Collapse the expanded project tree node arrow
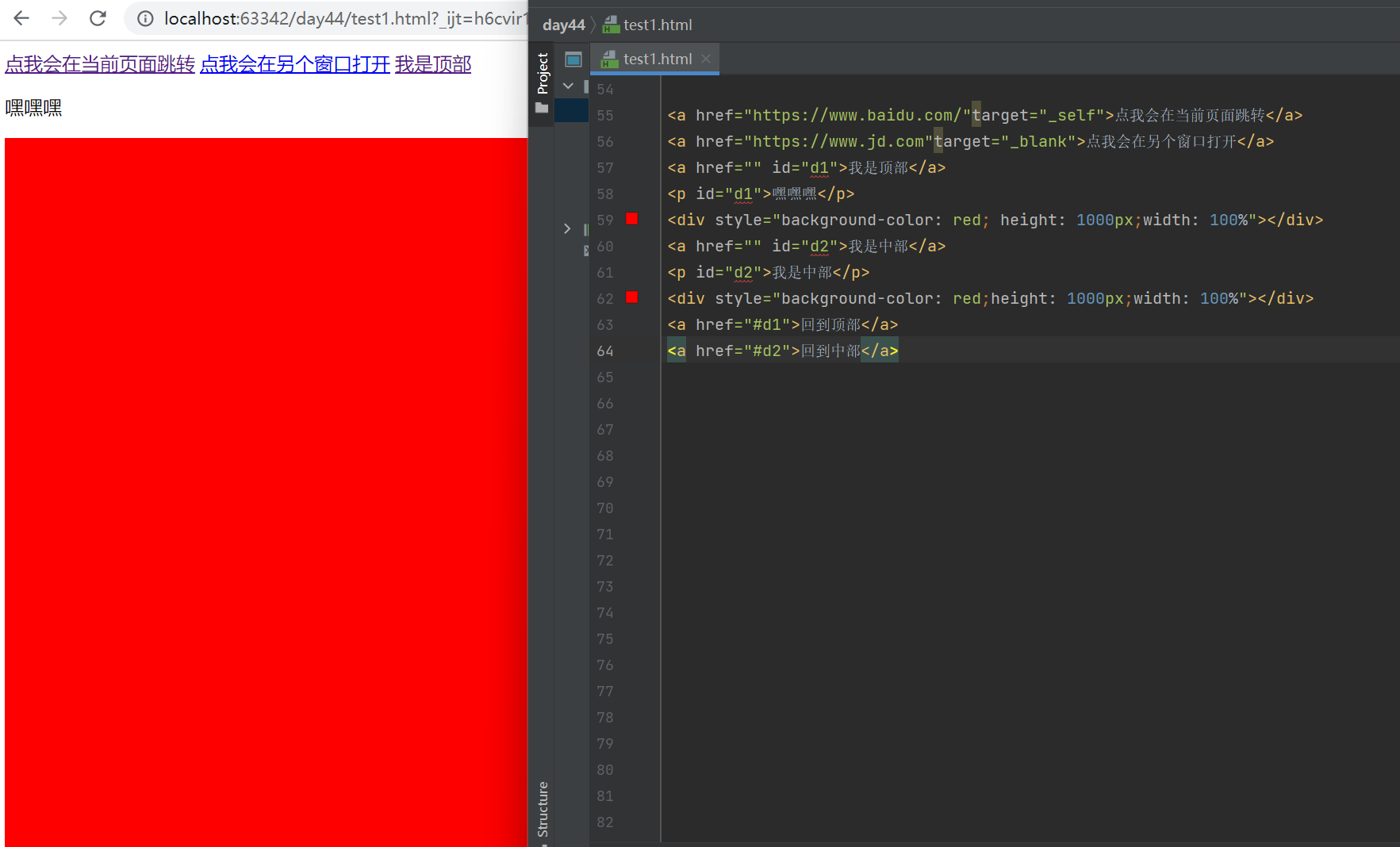This screenshot has width=1400, height=847. pyautogui.click(x=568, y=86)
